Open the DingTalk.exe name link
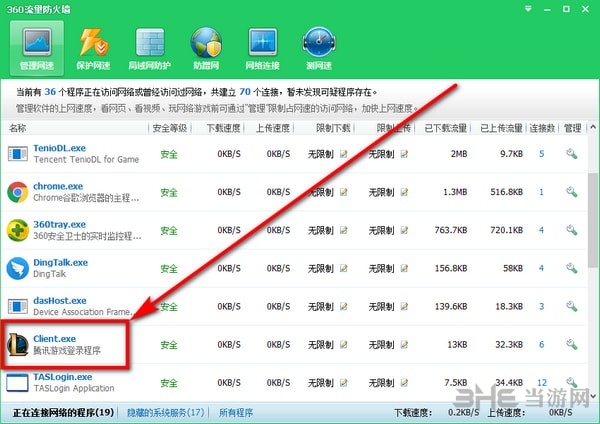The height and width of the screenshot is (424, 600). pos(60,263)
